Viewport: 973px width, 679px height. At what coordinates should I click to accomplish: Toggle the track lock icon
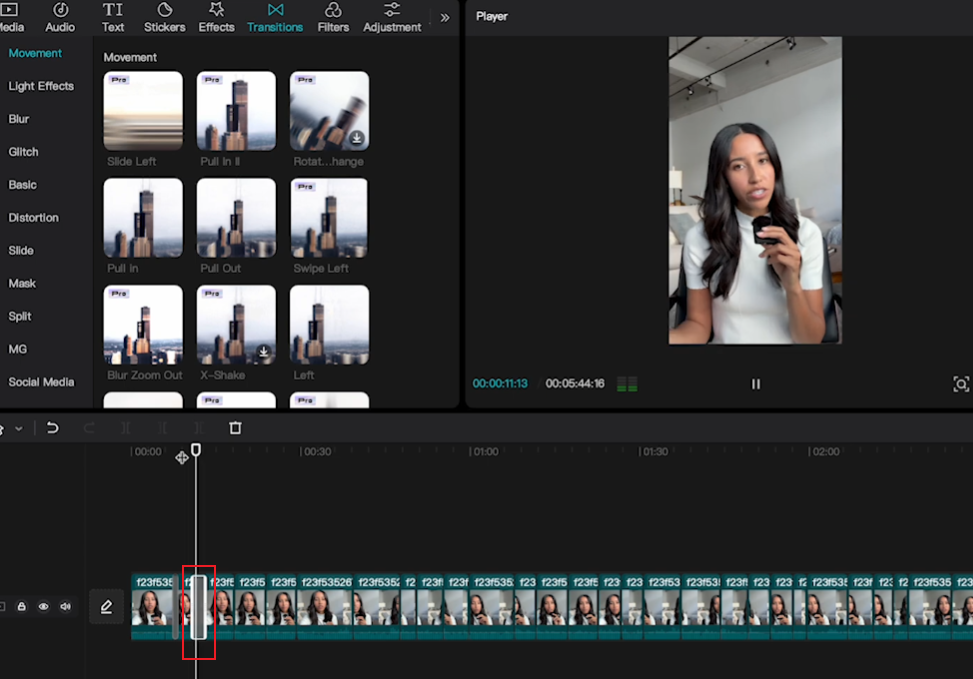pyautogui.click(x=22, y=606)
